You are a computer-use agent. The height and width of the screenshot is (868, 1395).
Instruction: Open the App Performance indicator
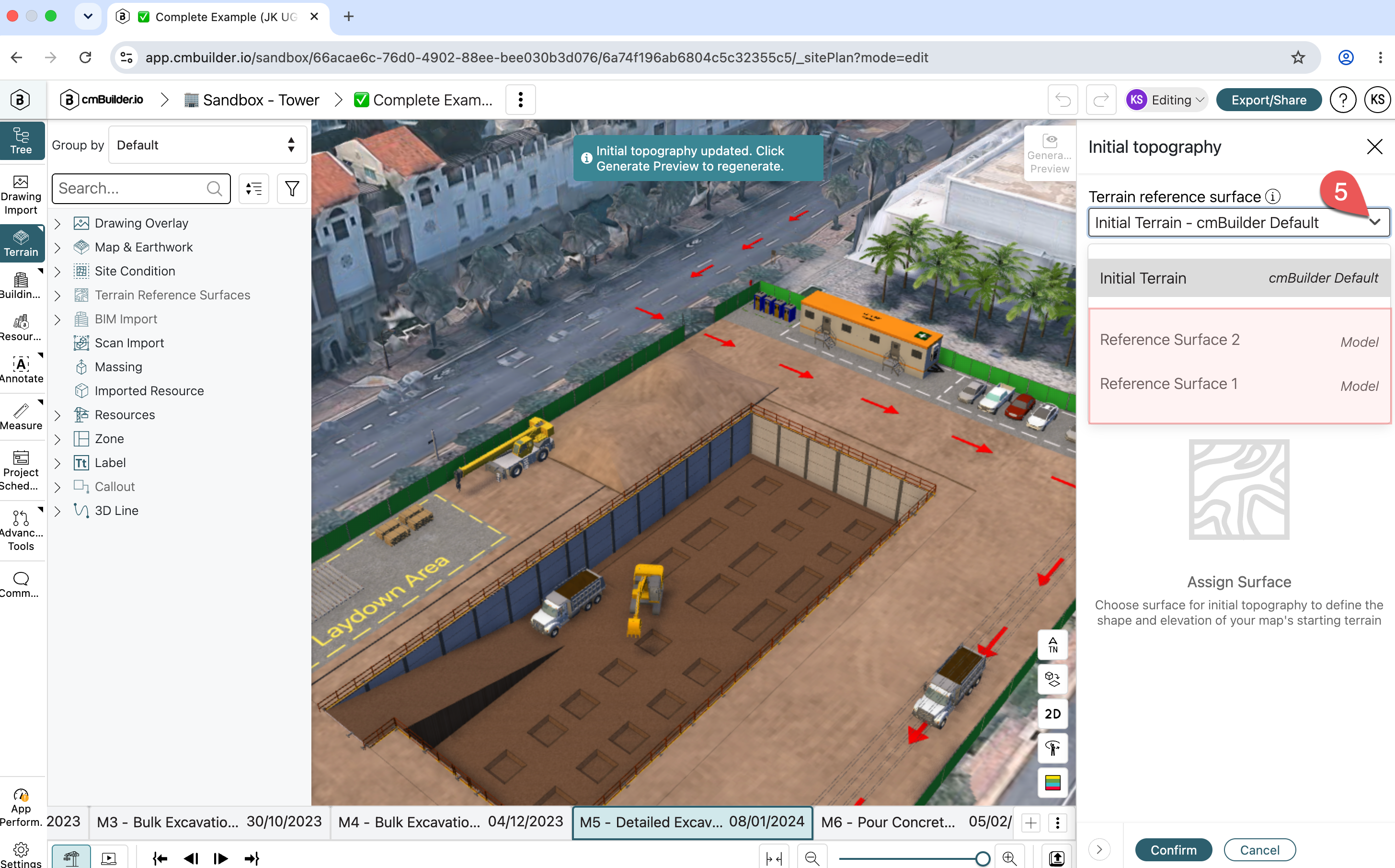[21, 807]
